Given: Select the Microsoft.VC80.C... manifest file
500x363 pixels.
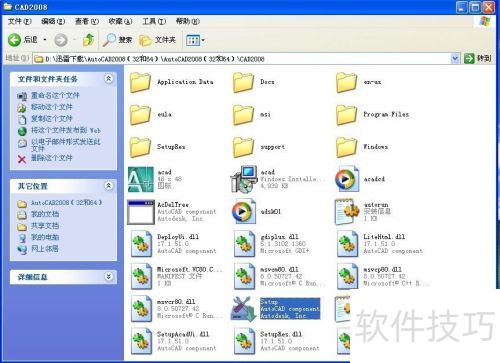Looking at the screenshot, I should point(176,276).
